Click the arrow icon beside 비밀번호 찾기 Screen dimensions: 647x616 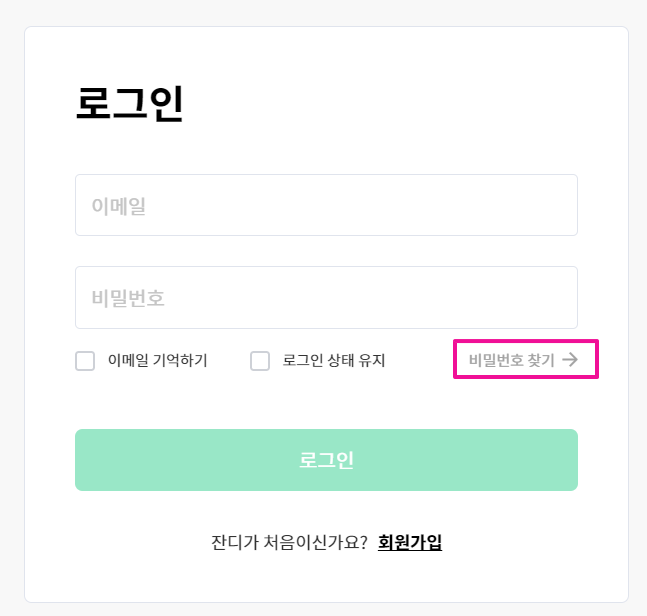(570, 360)
